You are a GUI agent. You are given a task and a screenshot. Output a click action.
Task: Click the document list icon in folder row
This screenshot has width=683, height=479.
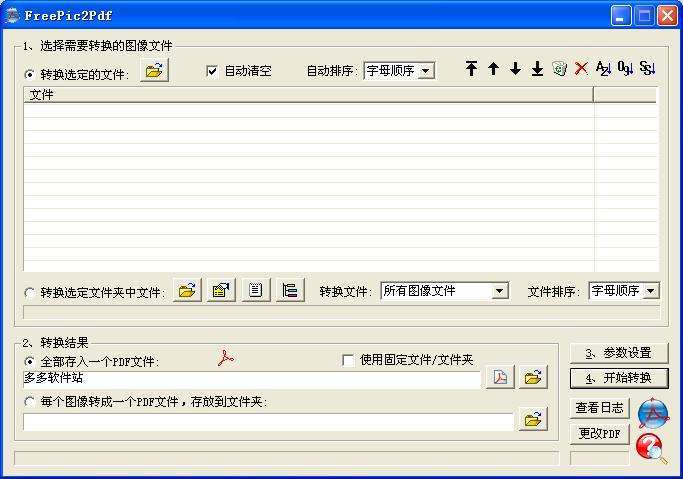pyautogui.click(x=256, y=290)
